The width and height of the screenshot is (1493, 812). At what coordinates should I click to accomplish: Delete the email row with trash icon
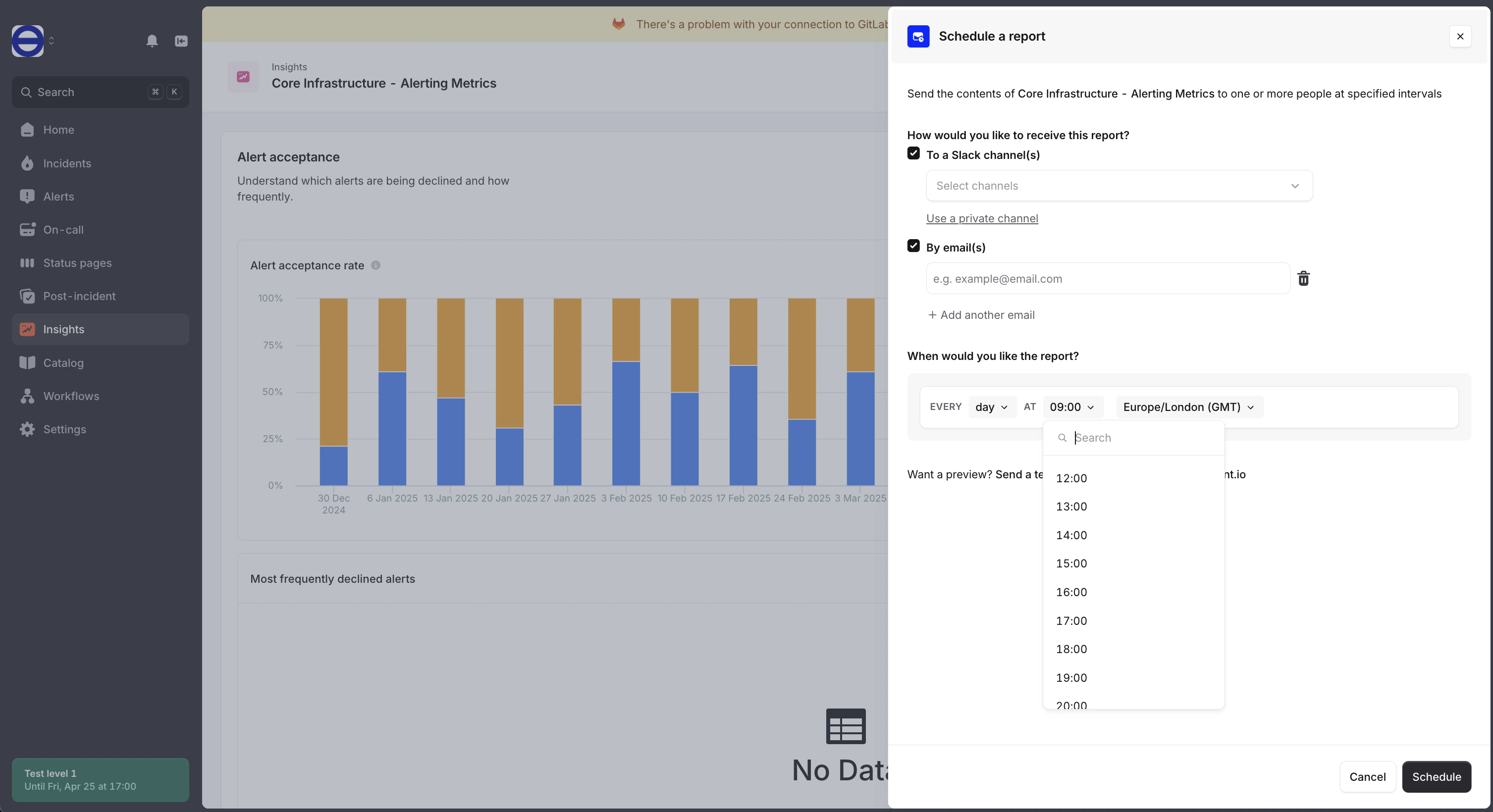(1303, 279)
